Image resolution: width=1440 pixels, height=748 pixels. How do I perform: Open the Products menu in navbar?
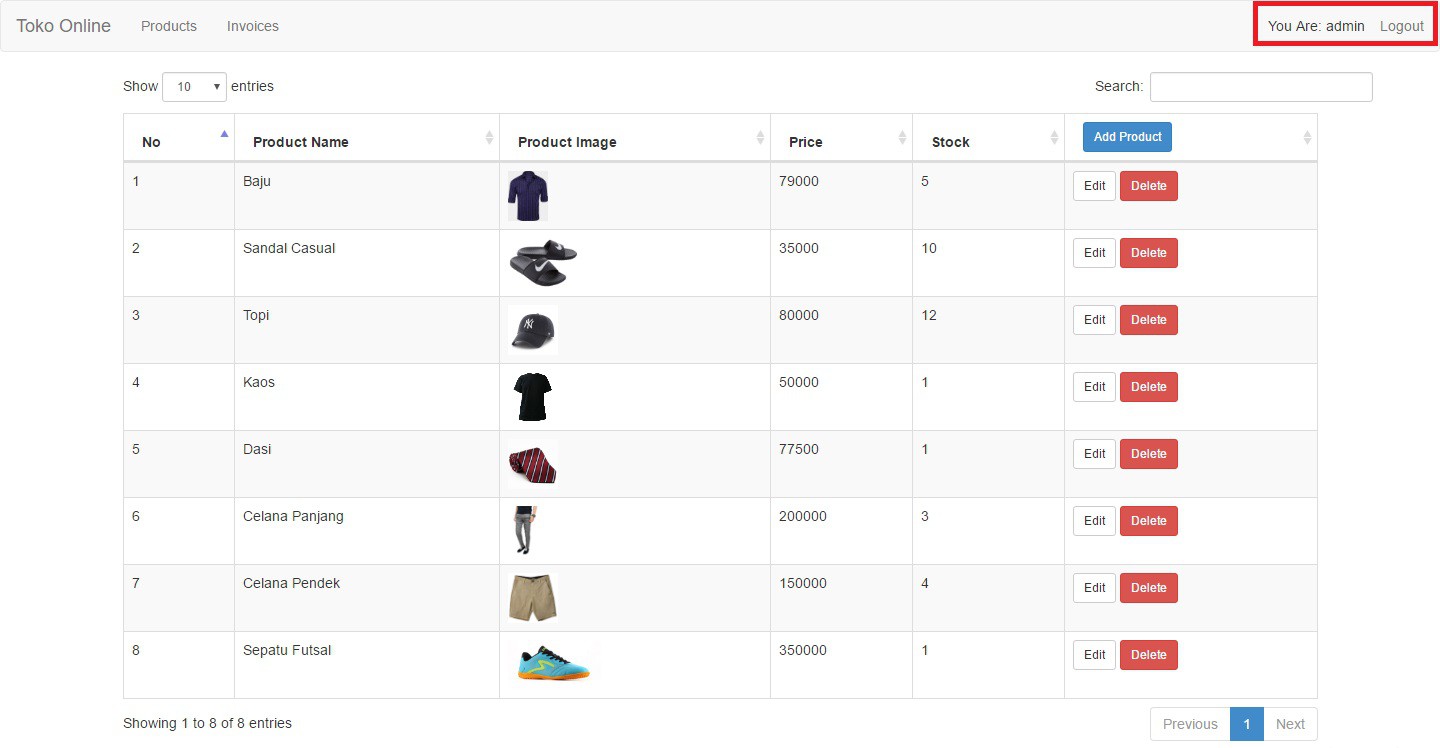(169, 26)
